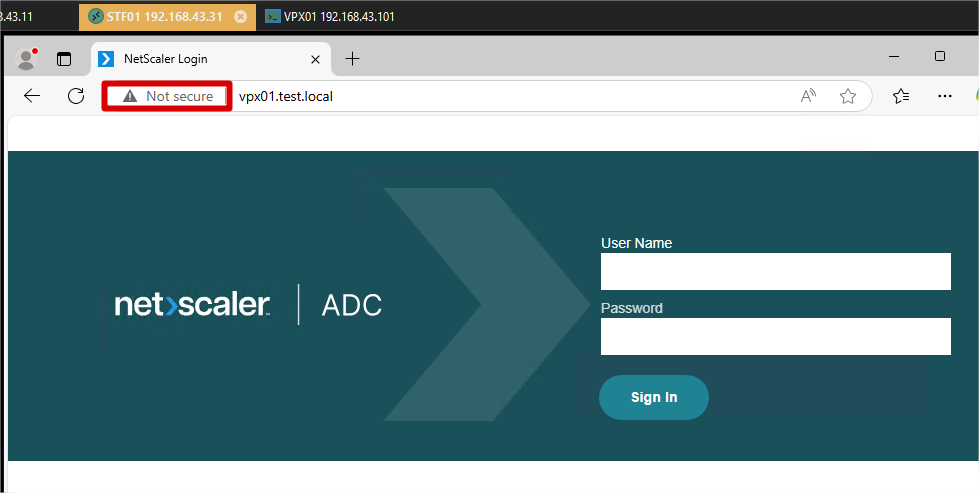The image size is (979, 493).
Task: Click the Not secure warning indicator
Action: coord(167,96)
